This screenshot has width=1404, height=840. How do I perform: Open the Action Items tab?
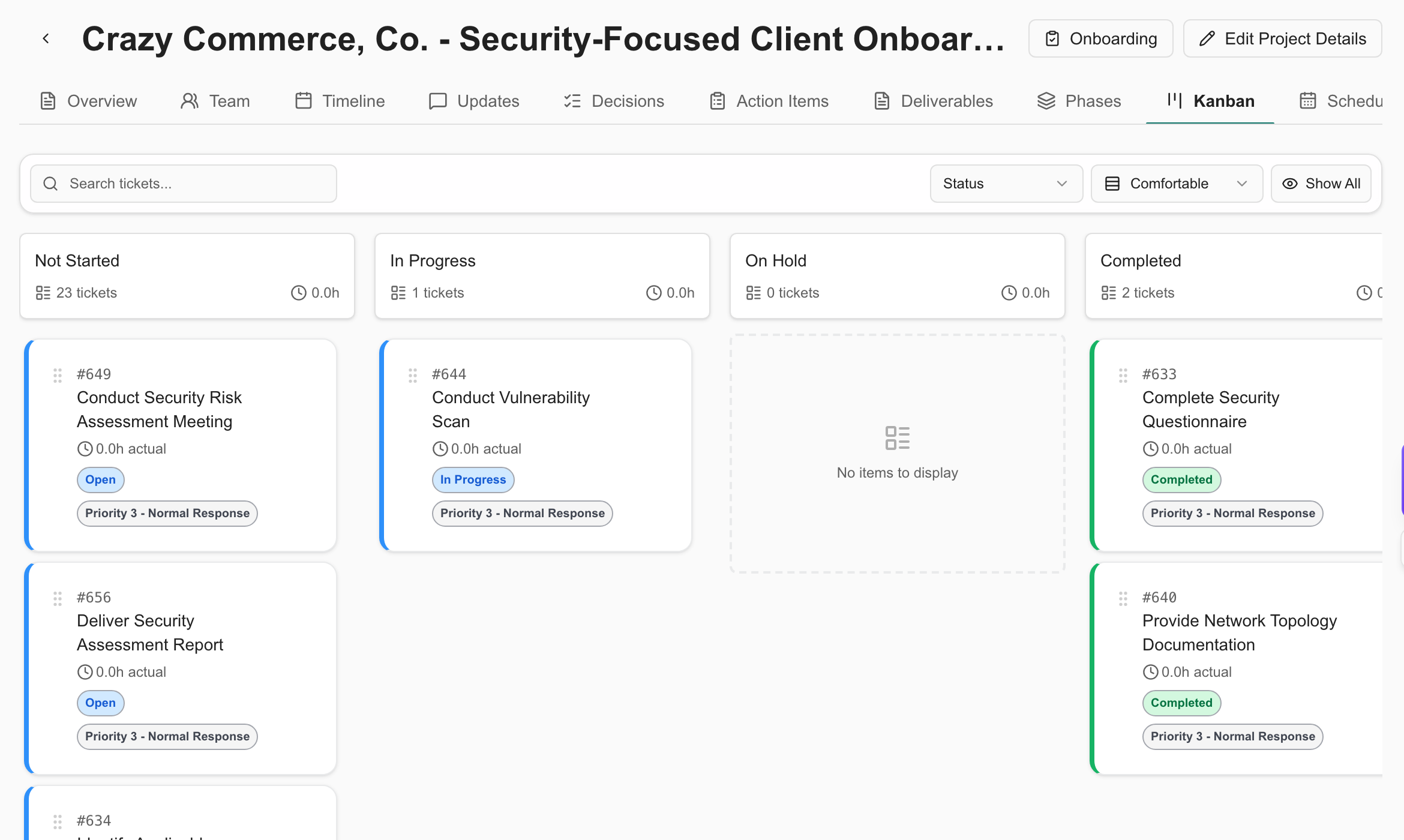[x=769, y=101]
